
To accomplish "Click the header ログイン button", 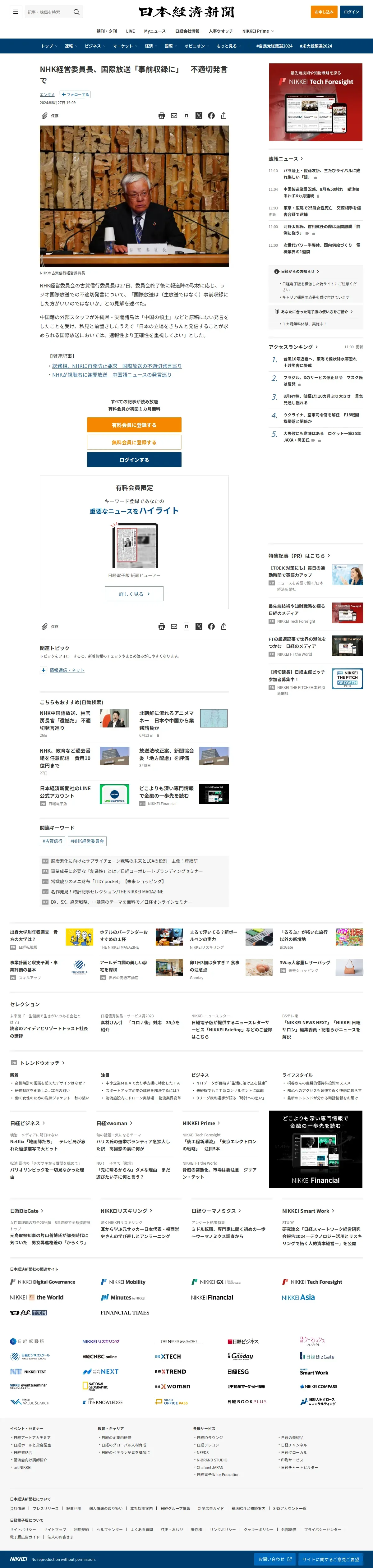I will pos(352,11).
